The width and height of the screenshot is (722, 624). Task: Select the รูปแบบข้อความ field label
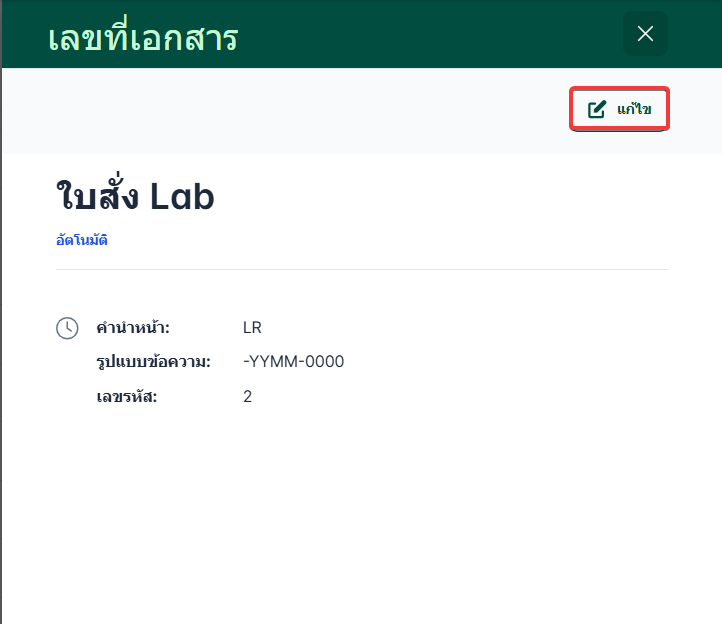(x=153, y=362)
